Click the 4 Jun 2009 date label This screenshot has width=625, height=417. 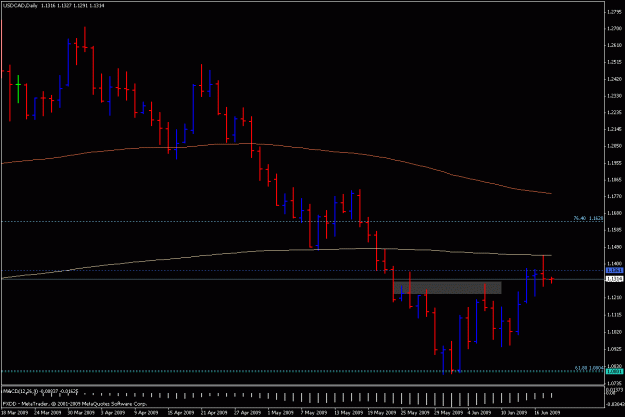pyautogui.click(x=480, y=413)
